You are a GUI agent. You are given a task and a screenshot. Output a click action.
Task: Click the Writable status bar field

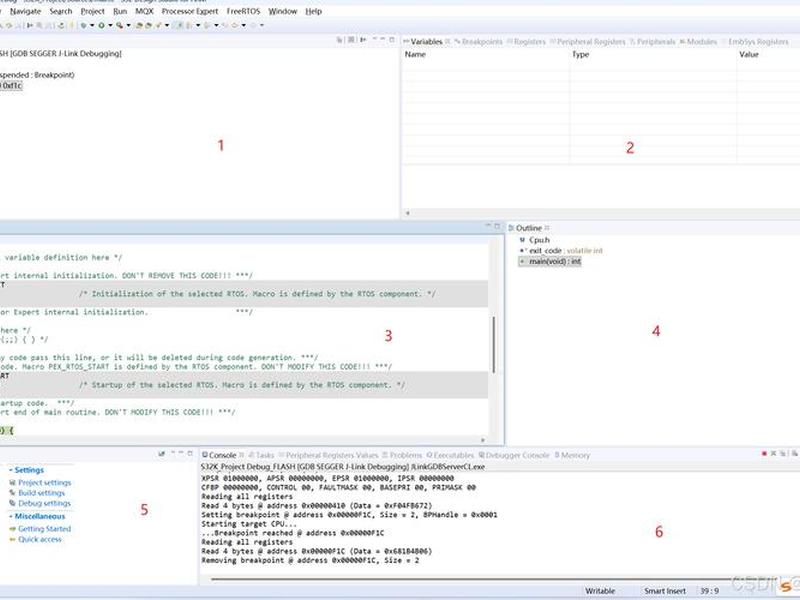599,590
